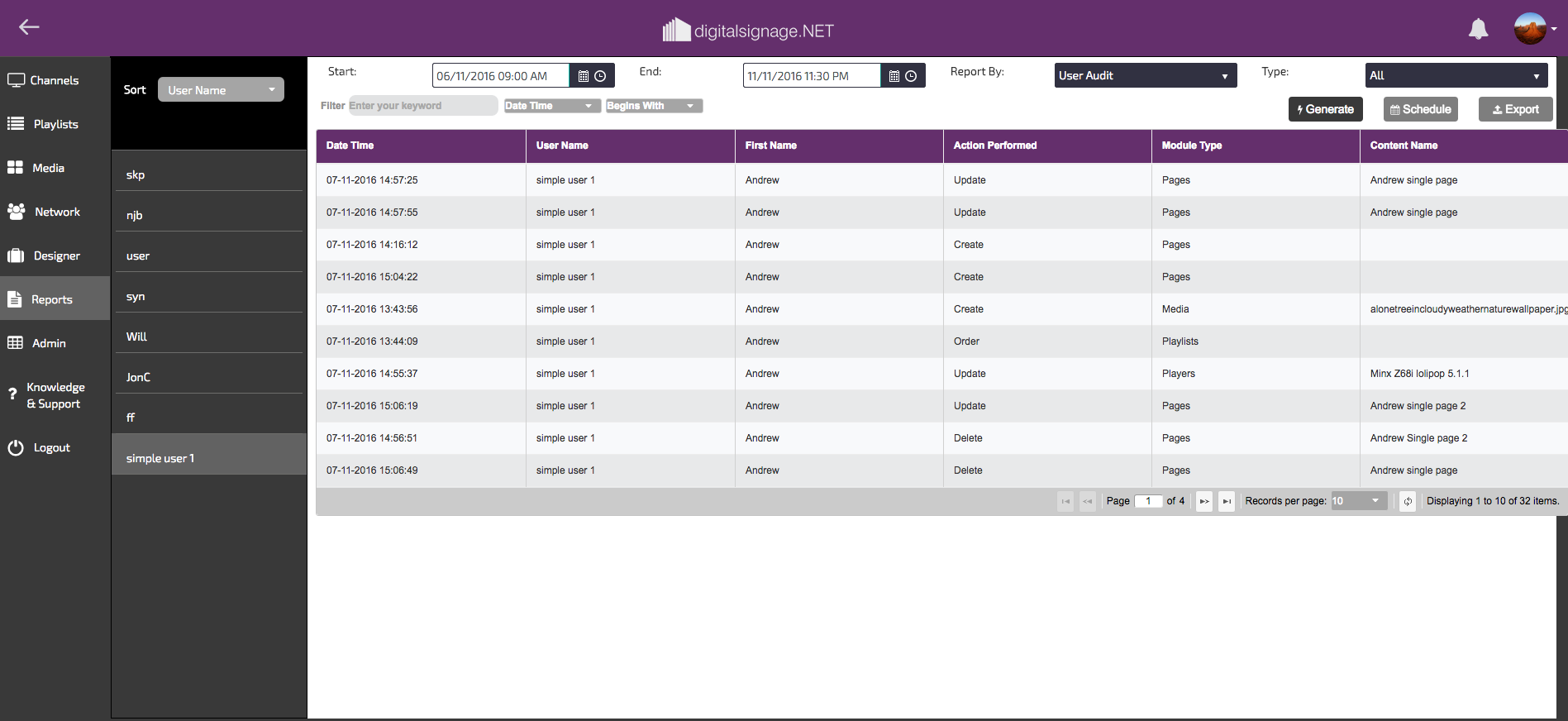The image size is (1568, 721).
Task: Open Media in the sidebar
Action: (55, 168)
